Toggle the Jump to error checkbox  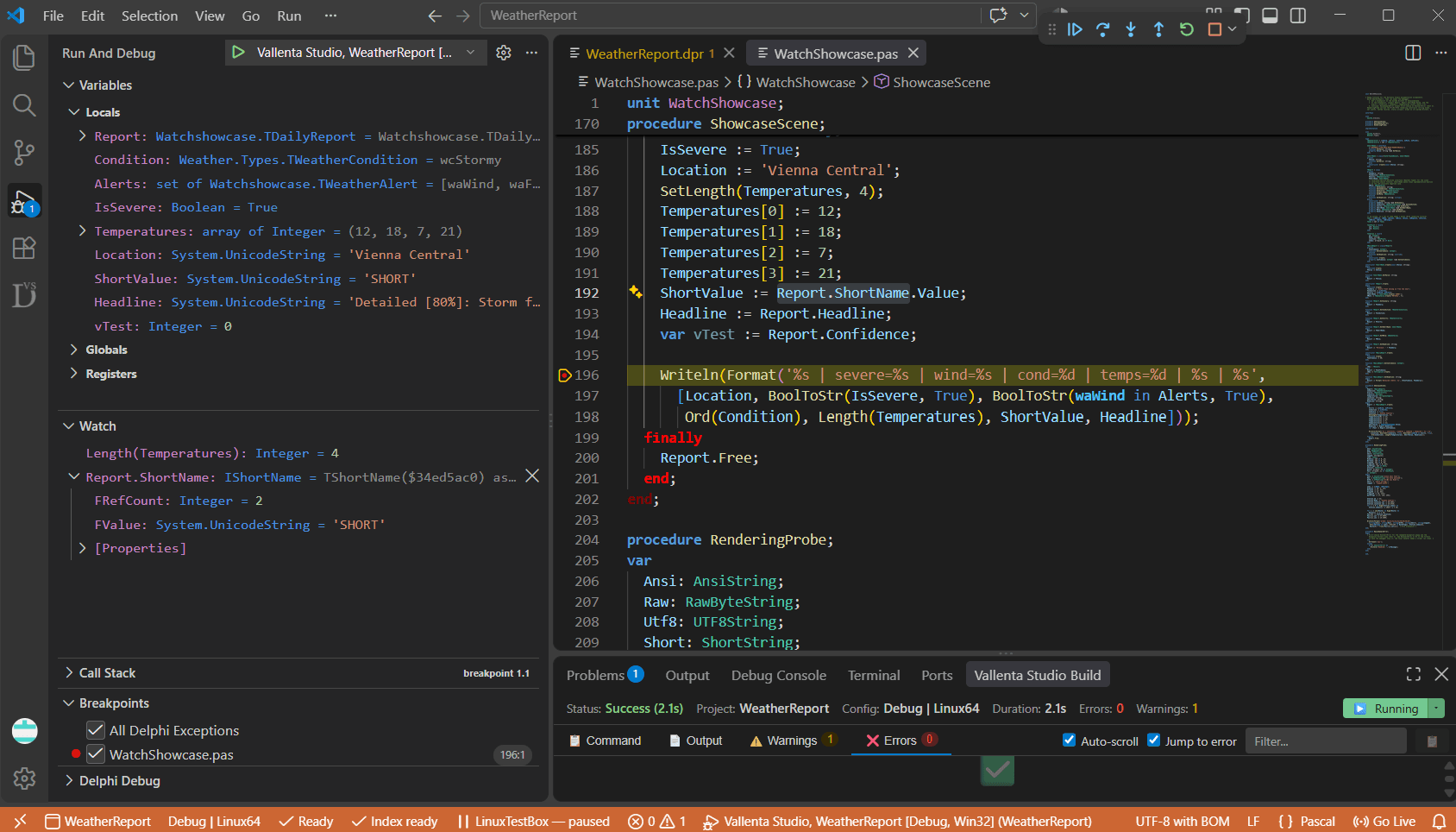[1154, 740]
